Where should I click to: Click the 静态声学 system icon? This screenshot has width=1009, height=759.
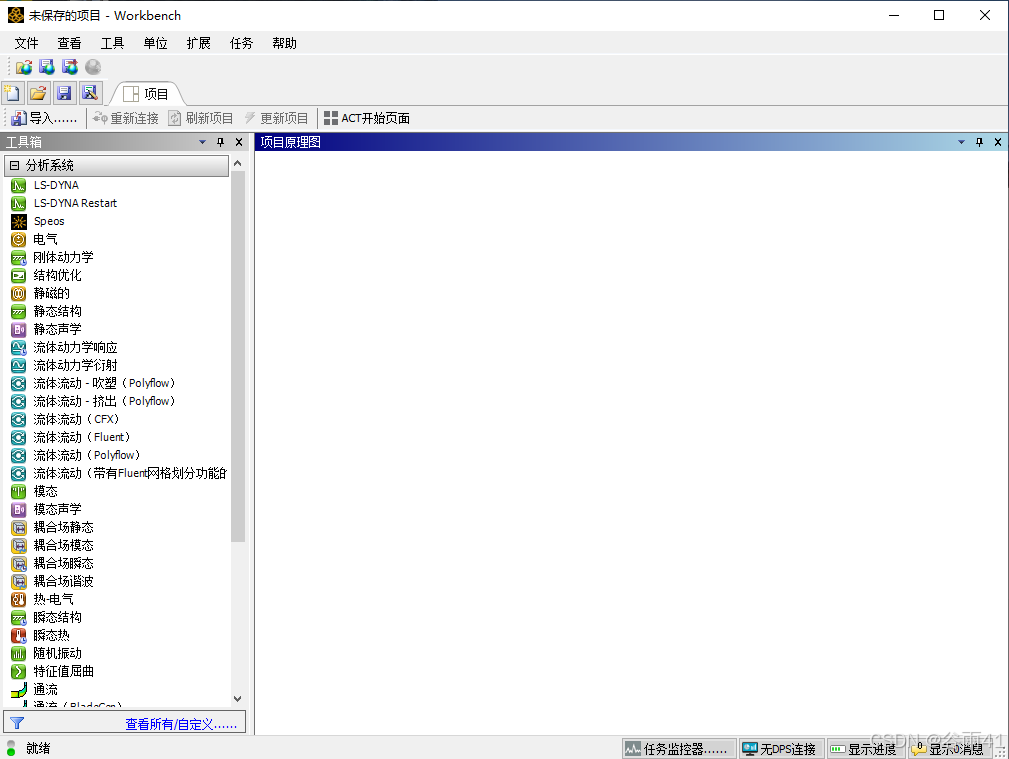19,330
